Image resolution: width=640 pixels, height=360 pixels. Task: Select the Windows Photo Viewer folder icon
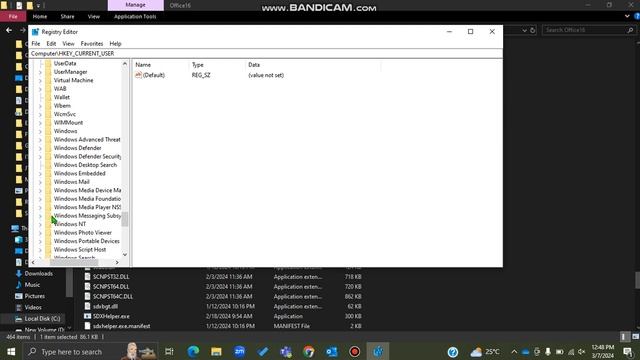tap(48, 233)
